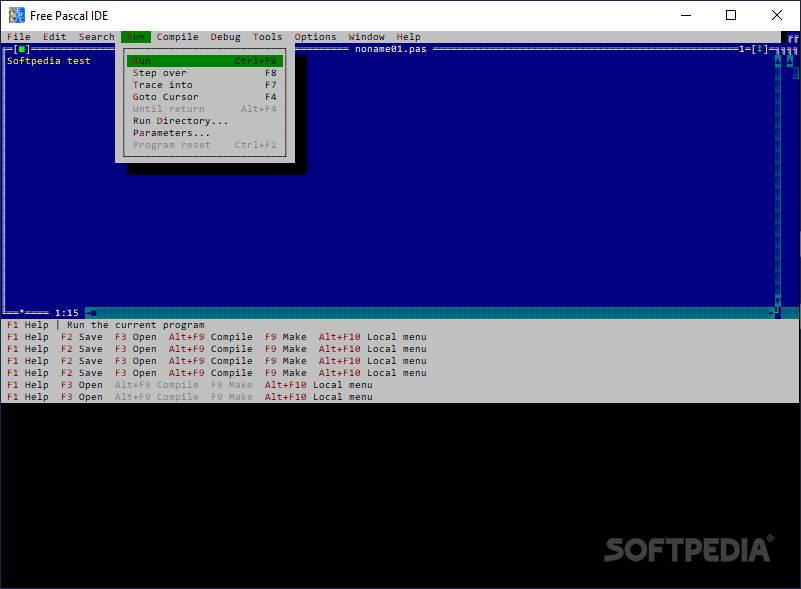Click F2 Save in second status row
Viewport: 801px width, 589px height.
(82, 337)
